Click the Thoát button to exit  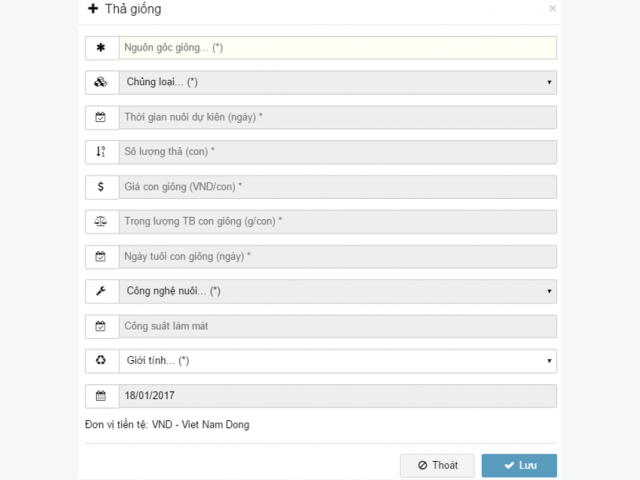click(x=437, y=465)
